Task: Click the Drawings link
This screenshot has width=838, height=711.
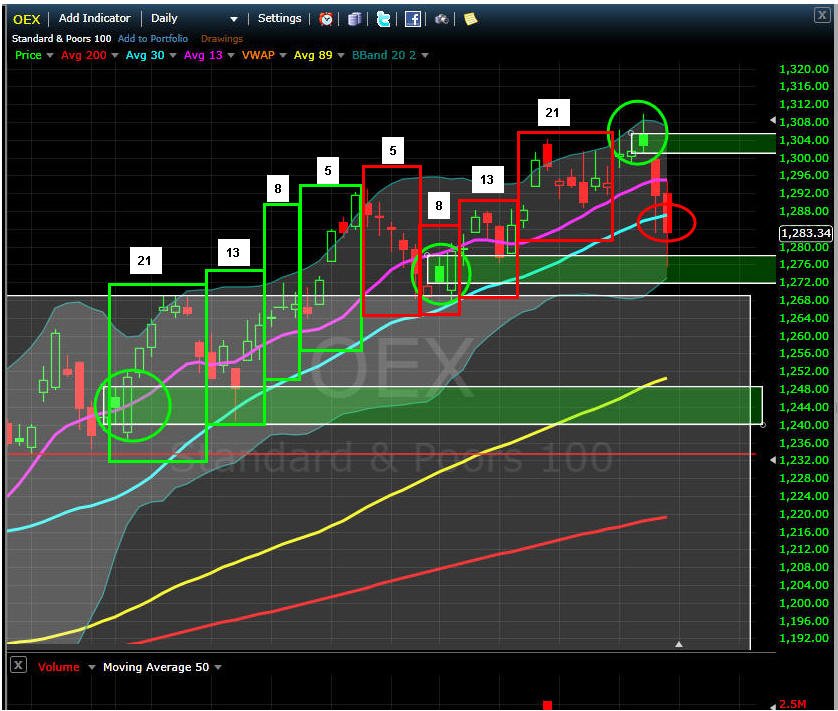Action: 222,38
